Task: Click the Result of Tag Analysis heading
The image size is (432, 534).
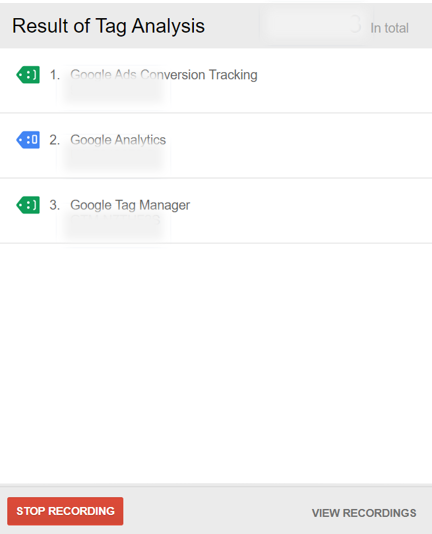Action: tap(108, 26)
